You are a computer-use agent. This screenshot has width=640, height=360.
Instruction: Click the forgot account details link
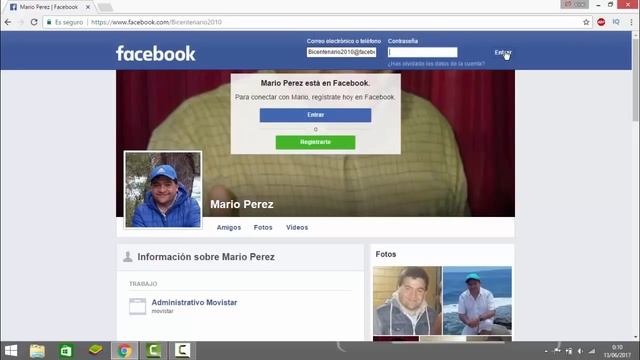[436, 64]
